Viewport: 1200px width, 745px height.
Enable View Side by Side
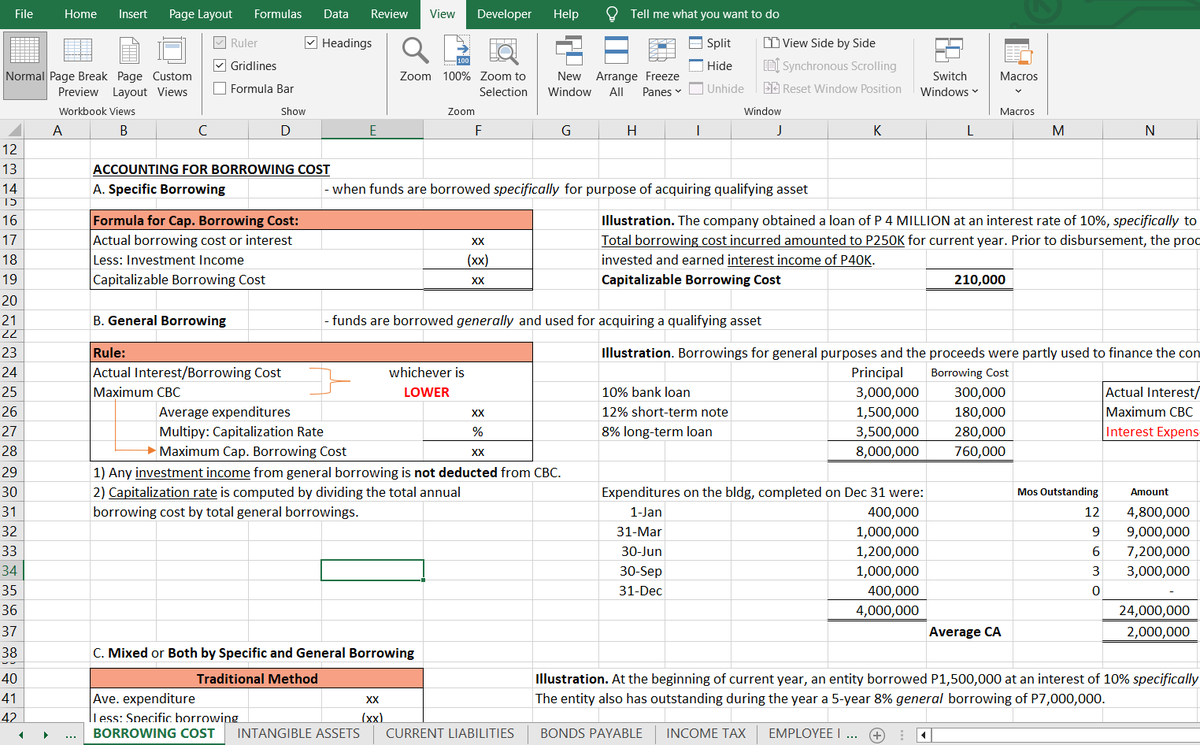820,43
